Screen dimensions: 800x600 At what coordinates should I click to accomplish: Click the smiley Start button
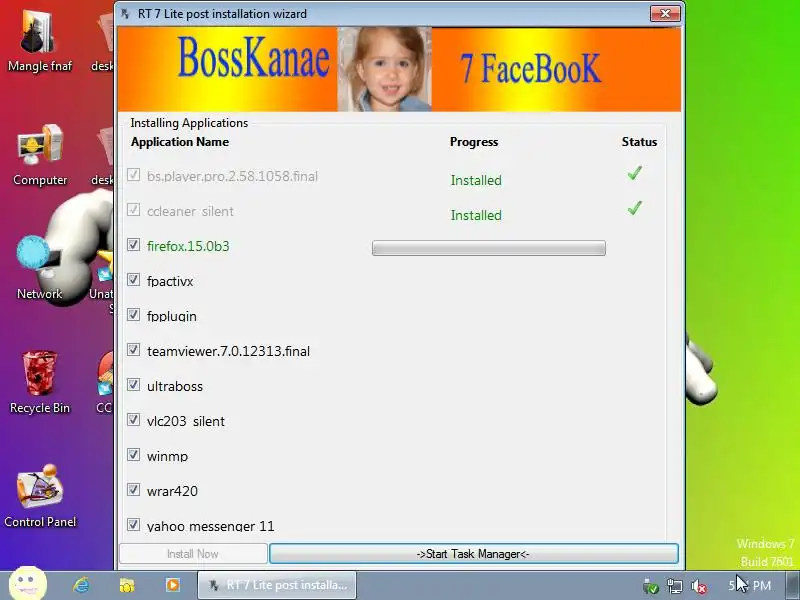pyautogui.click(x=28, y=584)
